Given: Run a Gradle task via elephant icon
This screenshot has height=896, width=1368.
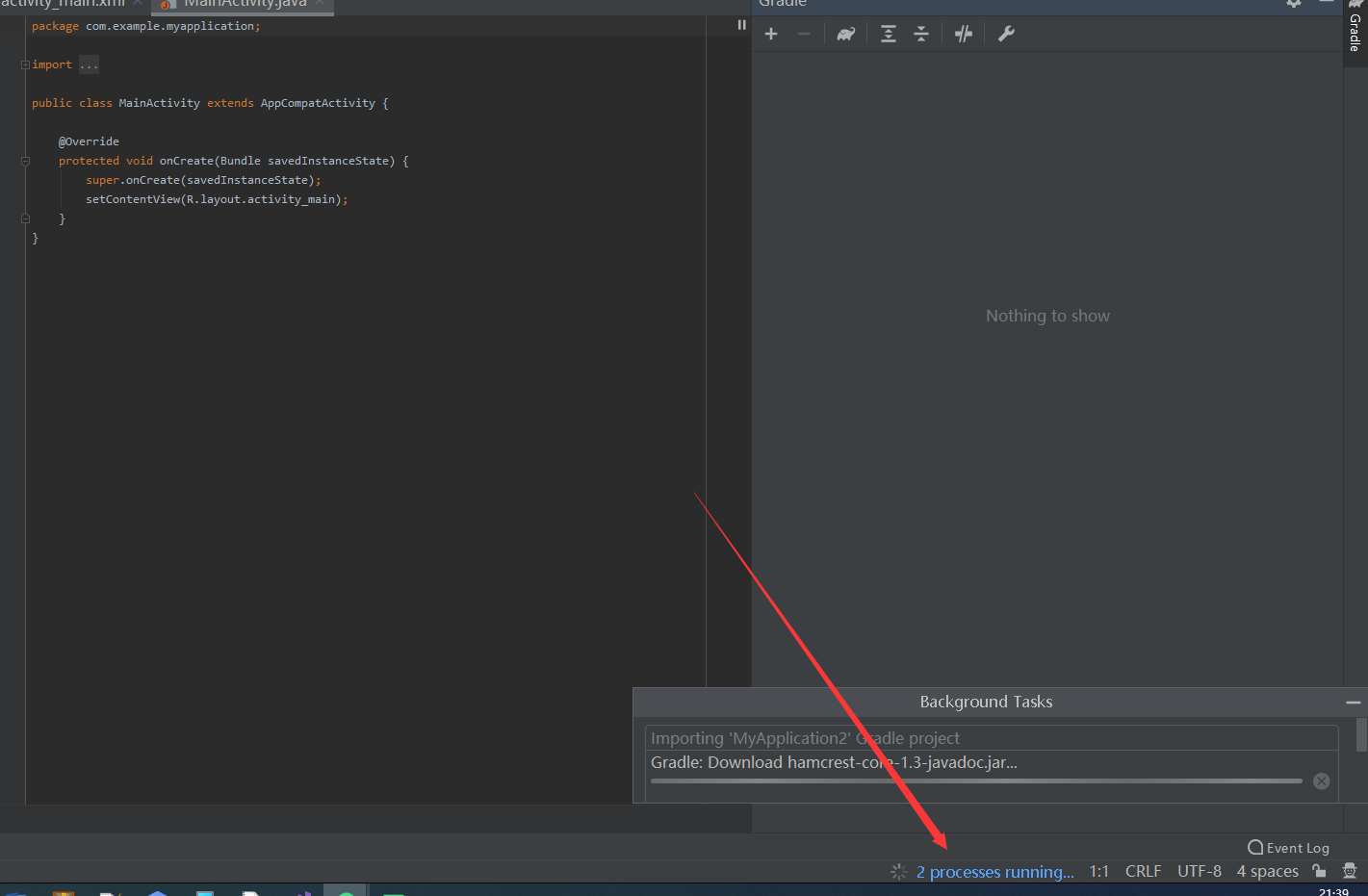Looking at the screenshot, I should [845, 34].
